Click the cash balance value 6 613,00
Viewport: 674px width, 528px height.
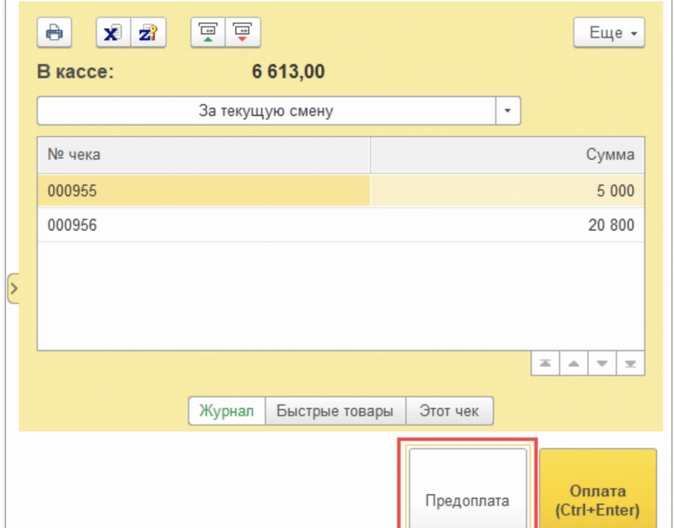(x=288, y=71)
